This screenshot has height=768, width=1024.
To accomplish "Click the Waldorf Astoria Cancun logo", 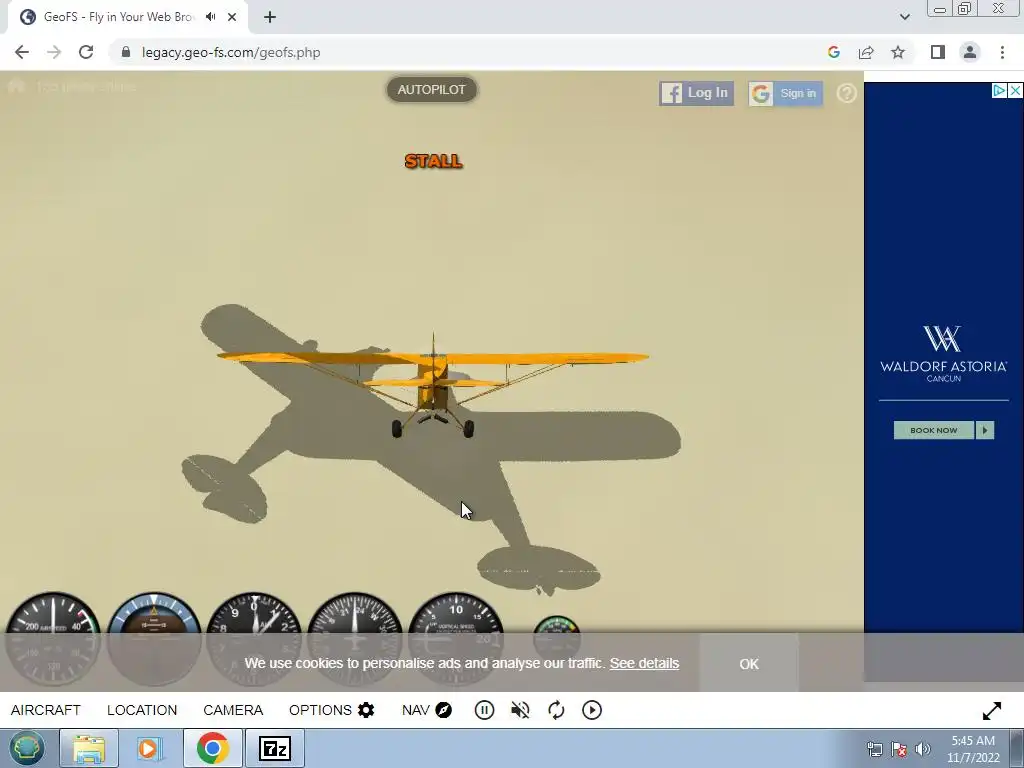I will [x=944, y=354].
